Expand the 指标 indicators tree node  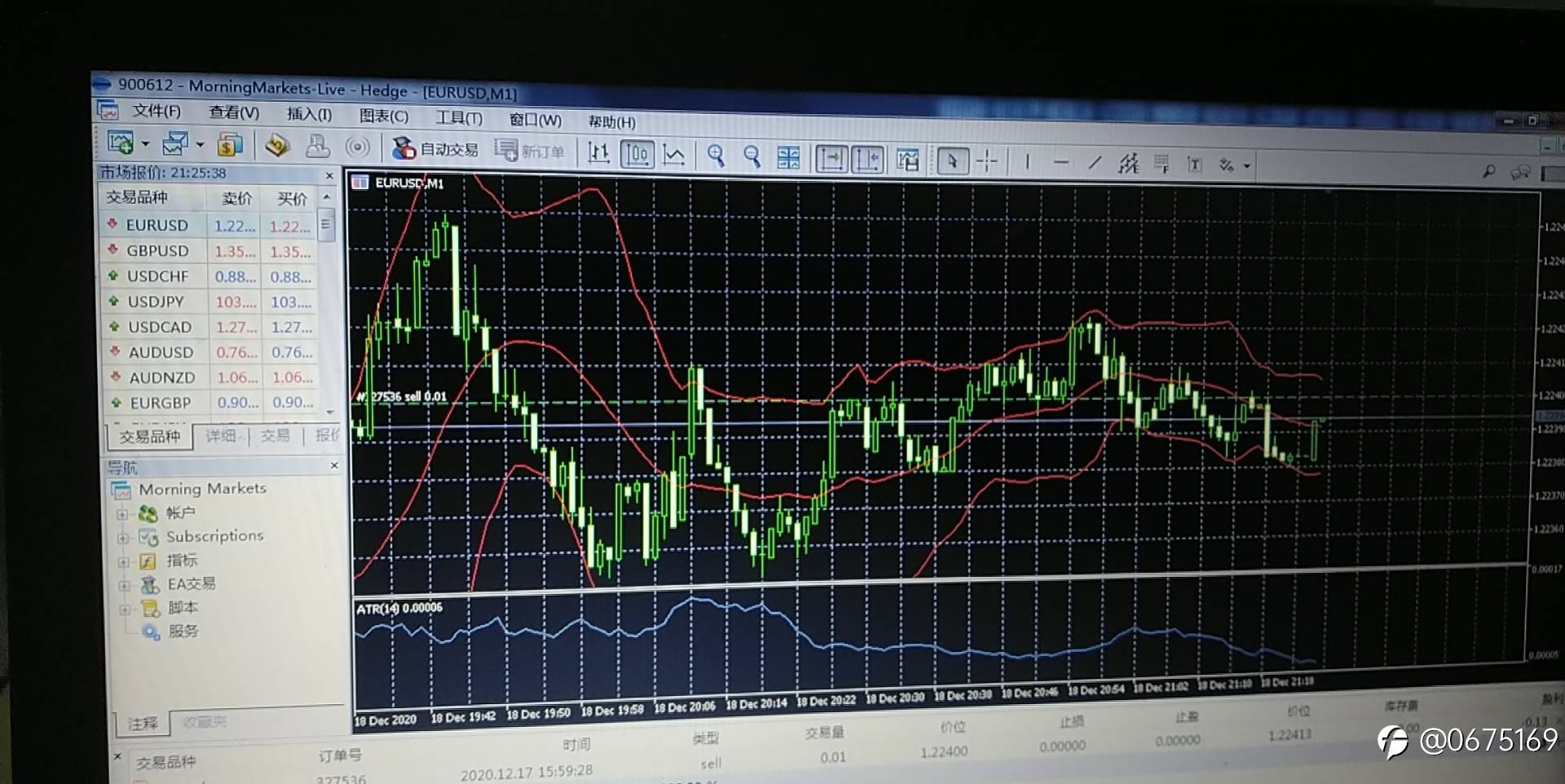[123, 562]
